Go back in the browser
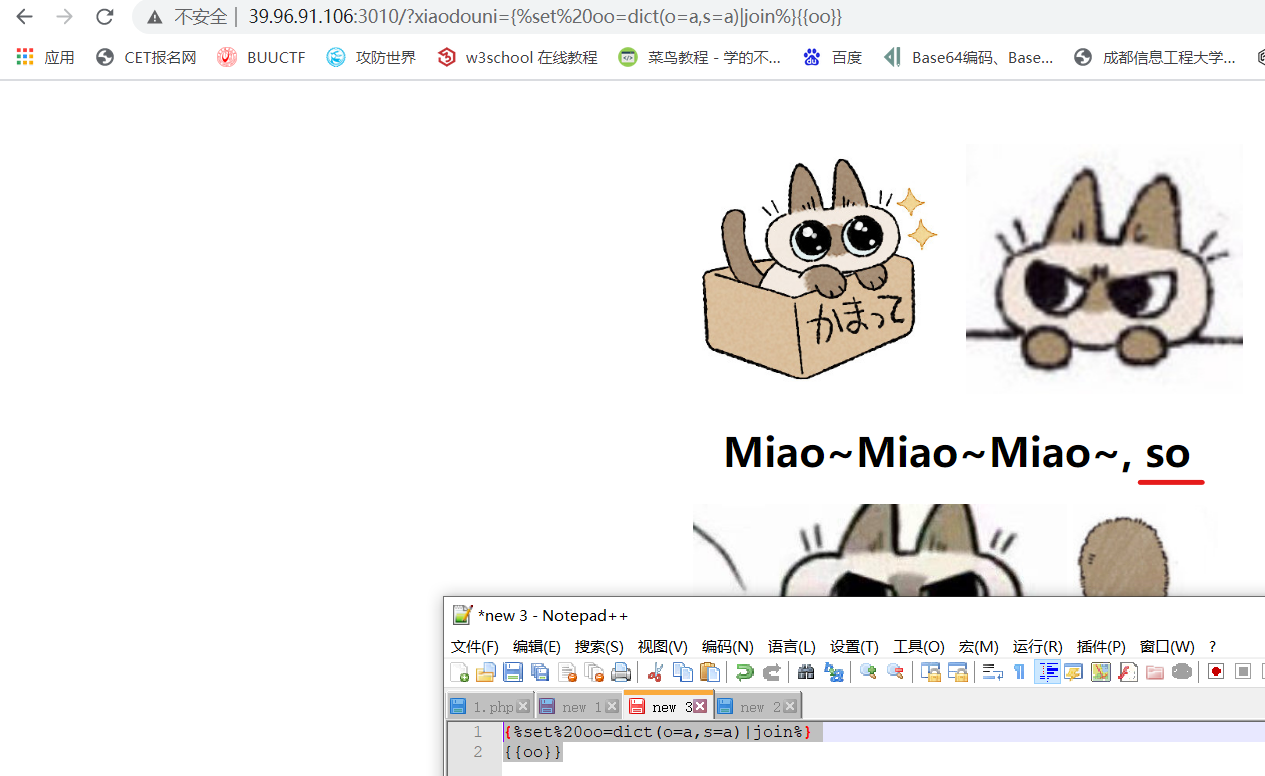Viewport: 1265px width, 776px height. pos(24,17)
